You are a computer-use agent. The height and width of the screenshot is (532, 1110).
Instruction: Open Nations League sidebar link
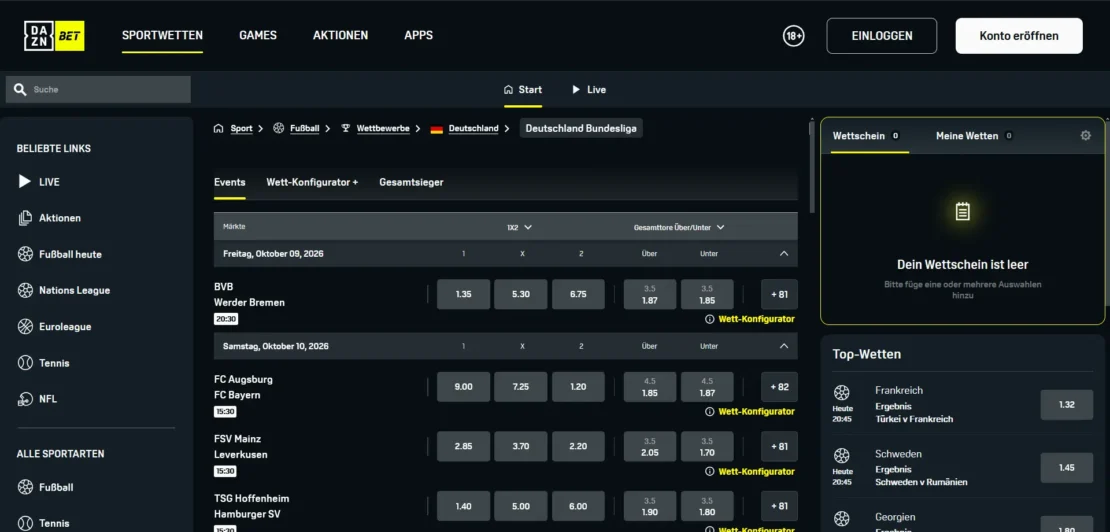click(64, 290)
